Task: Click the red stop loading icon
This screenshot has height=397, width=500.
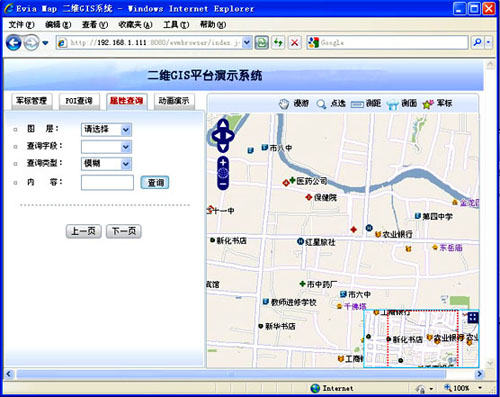Action: [x=294, y=43]
